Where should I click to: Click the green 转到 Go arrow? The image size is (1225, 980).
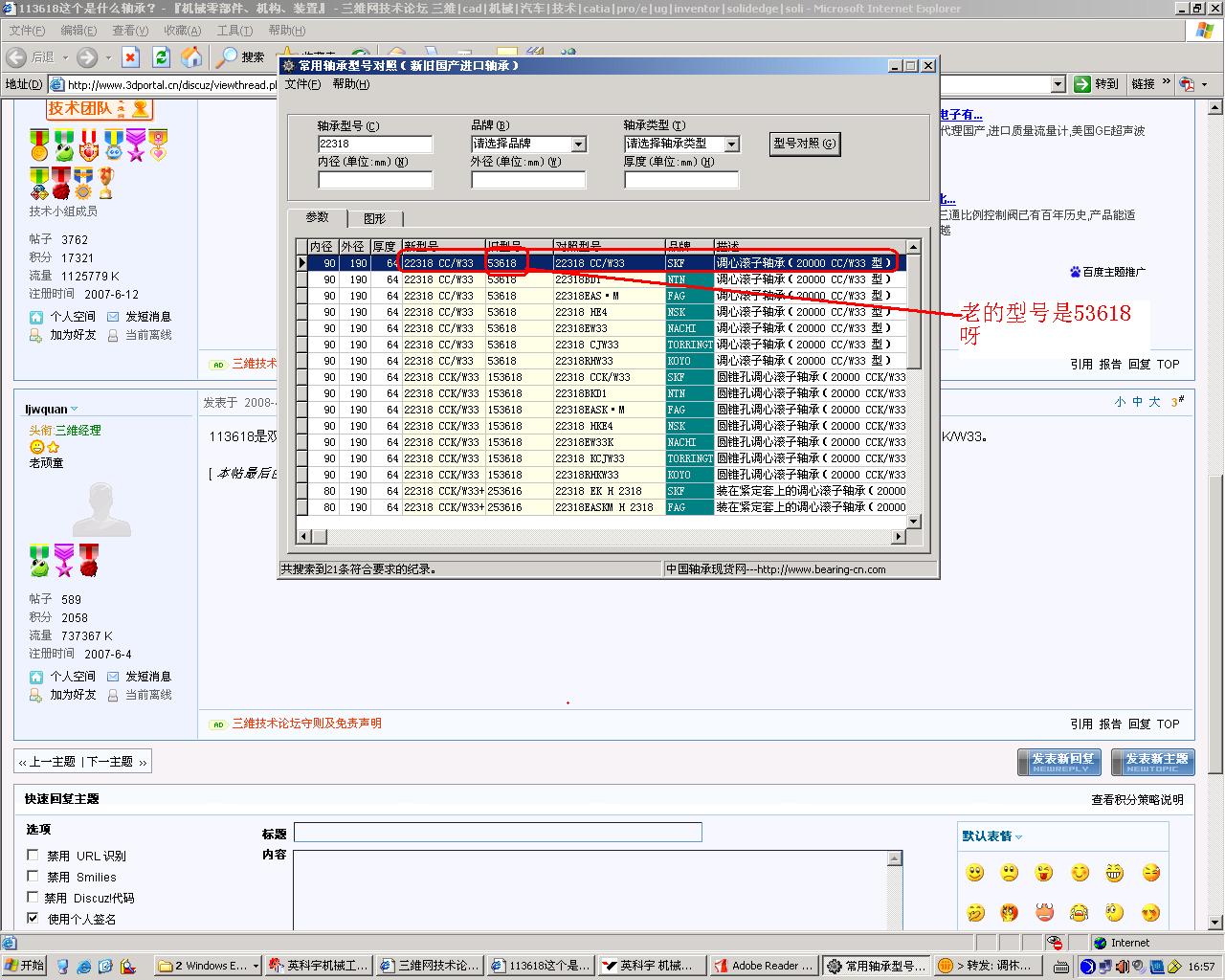[x=1097, y=84]
